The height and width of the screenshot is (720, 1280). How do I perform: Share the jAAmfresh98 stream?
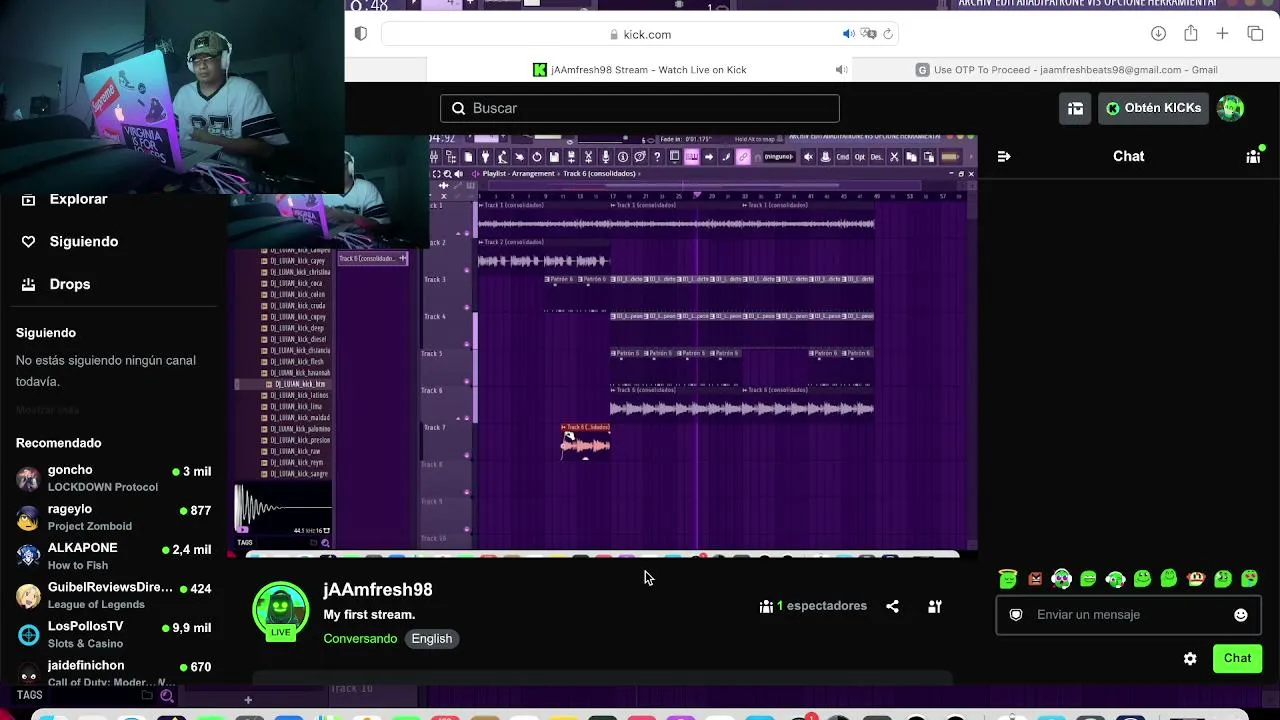[x=892, y=606]
